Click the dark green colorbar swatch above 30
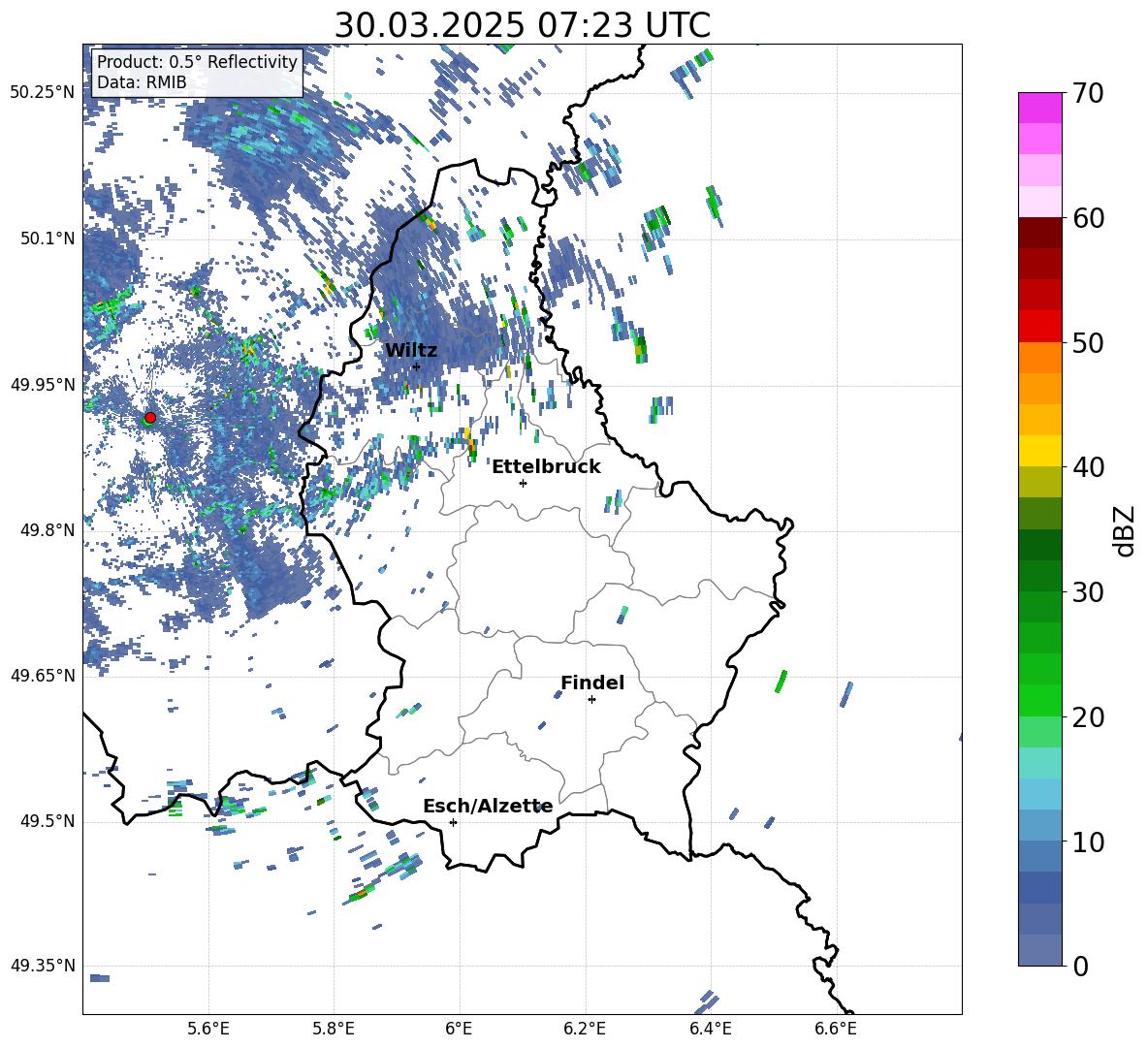 coord(1039,576)
